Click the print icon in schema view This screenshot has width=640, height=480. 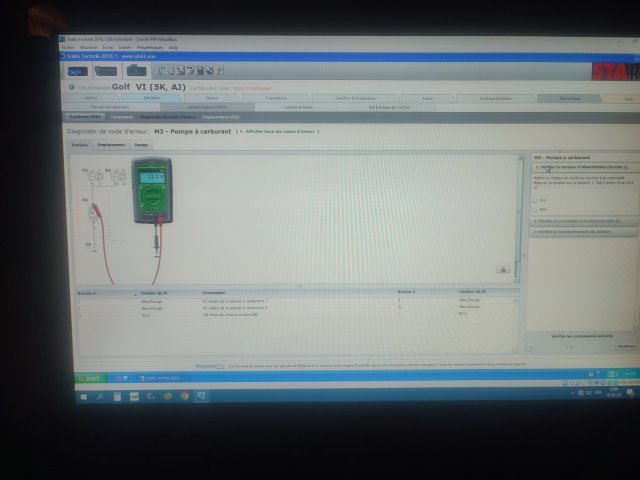[503, 269]
